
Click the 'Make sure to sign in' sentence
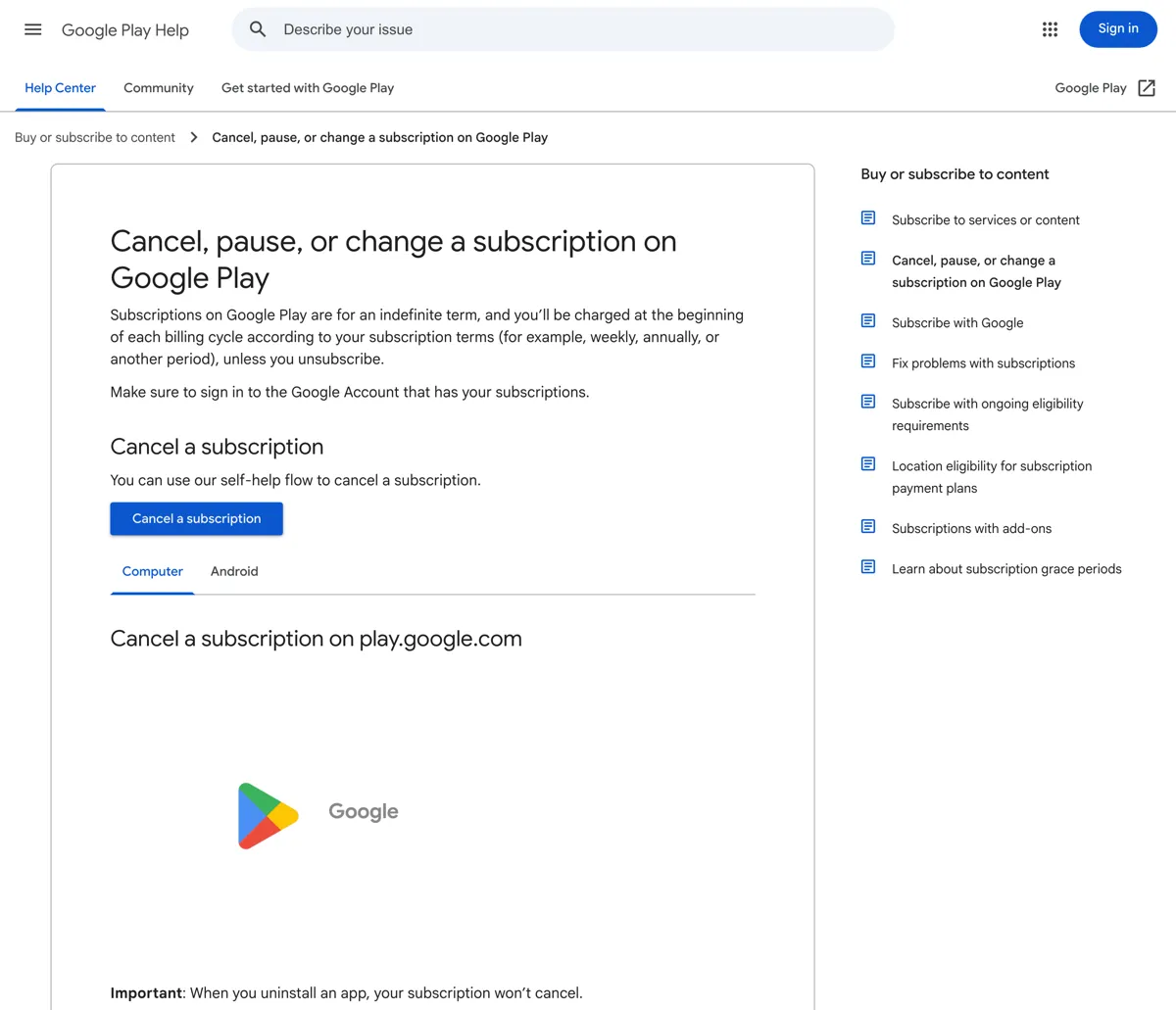point(350,392)
